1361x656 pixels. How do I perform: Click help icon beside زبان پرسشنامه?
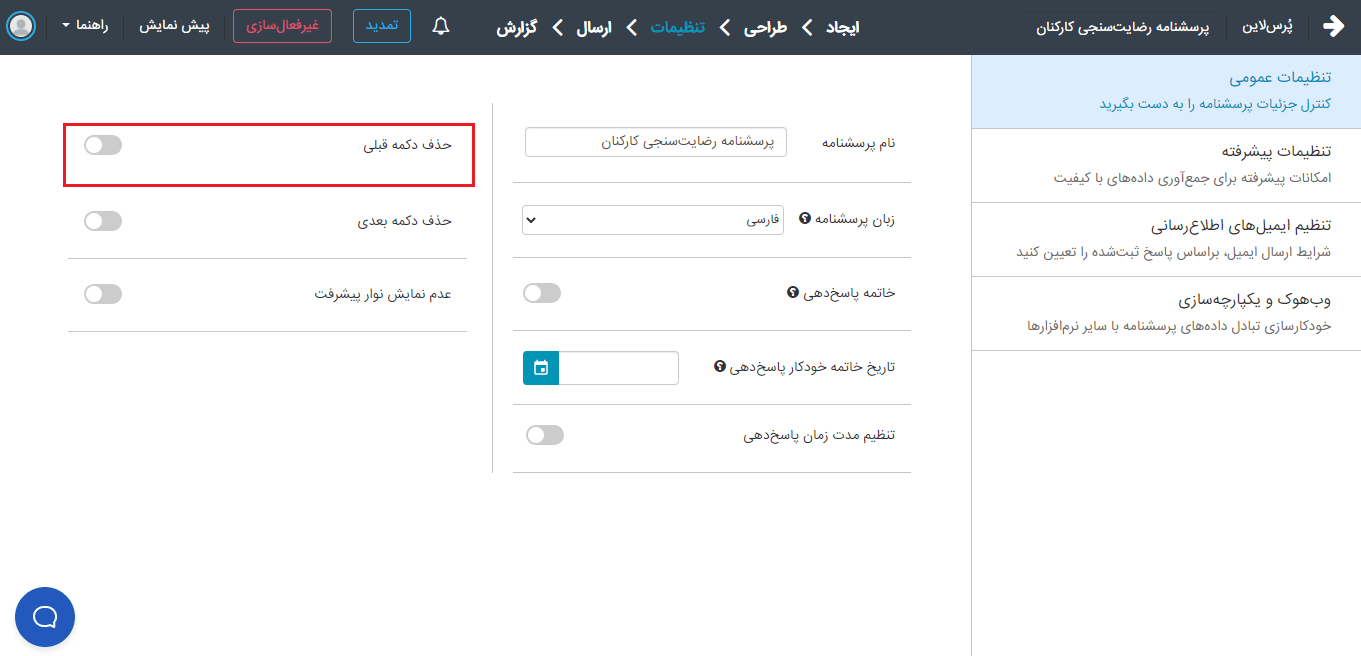tap(804, 219)
